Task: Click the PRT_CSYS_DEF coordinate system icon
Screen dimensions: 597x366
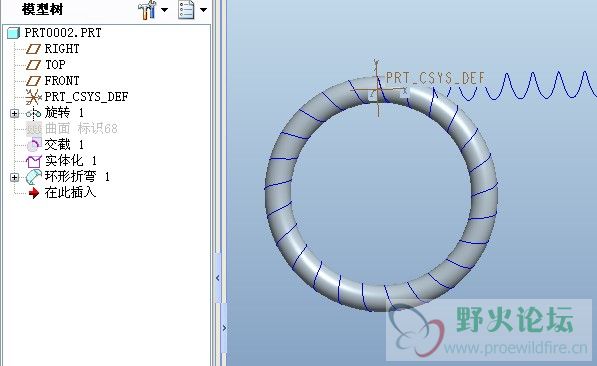Action: pyautogui.click(x=34, y=97)
